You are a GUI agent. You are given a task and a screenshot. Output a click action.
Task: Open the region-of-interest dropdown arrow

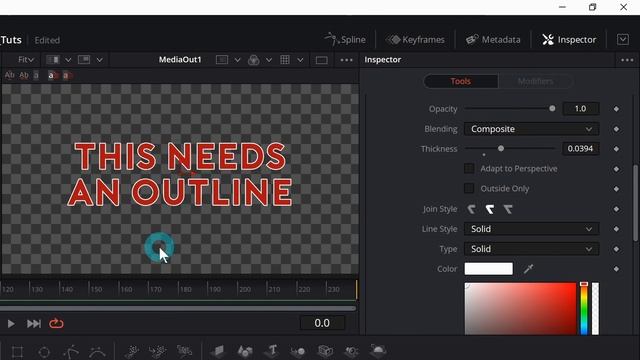tap(237, 60)
